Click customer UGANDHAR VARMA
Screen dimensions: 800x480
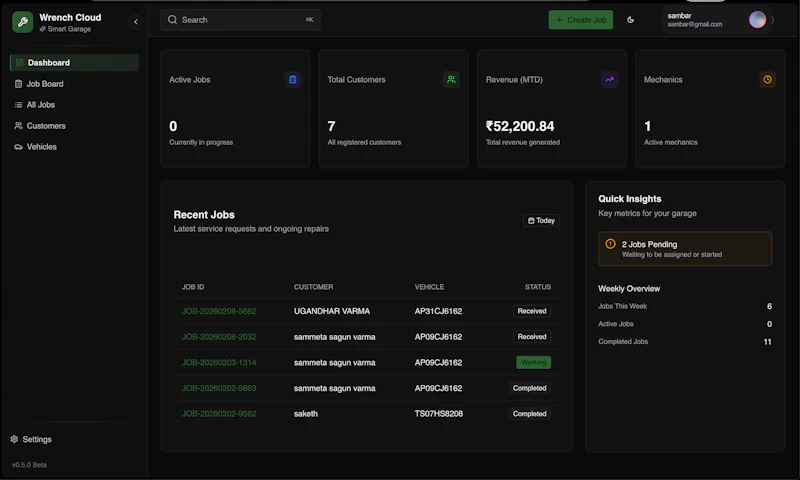click(332, 311)
